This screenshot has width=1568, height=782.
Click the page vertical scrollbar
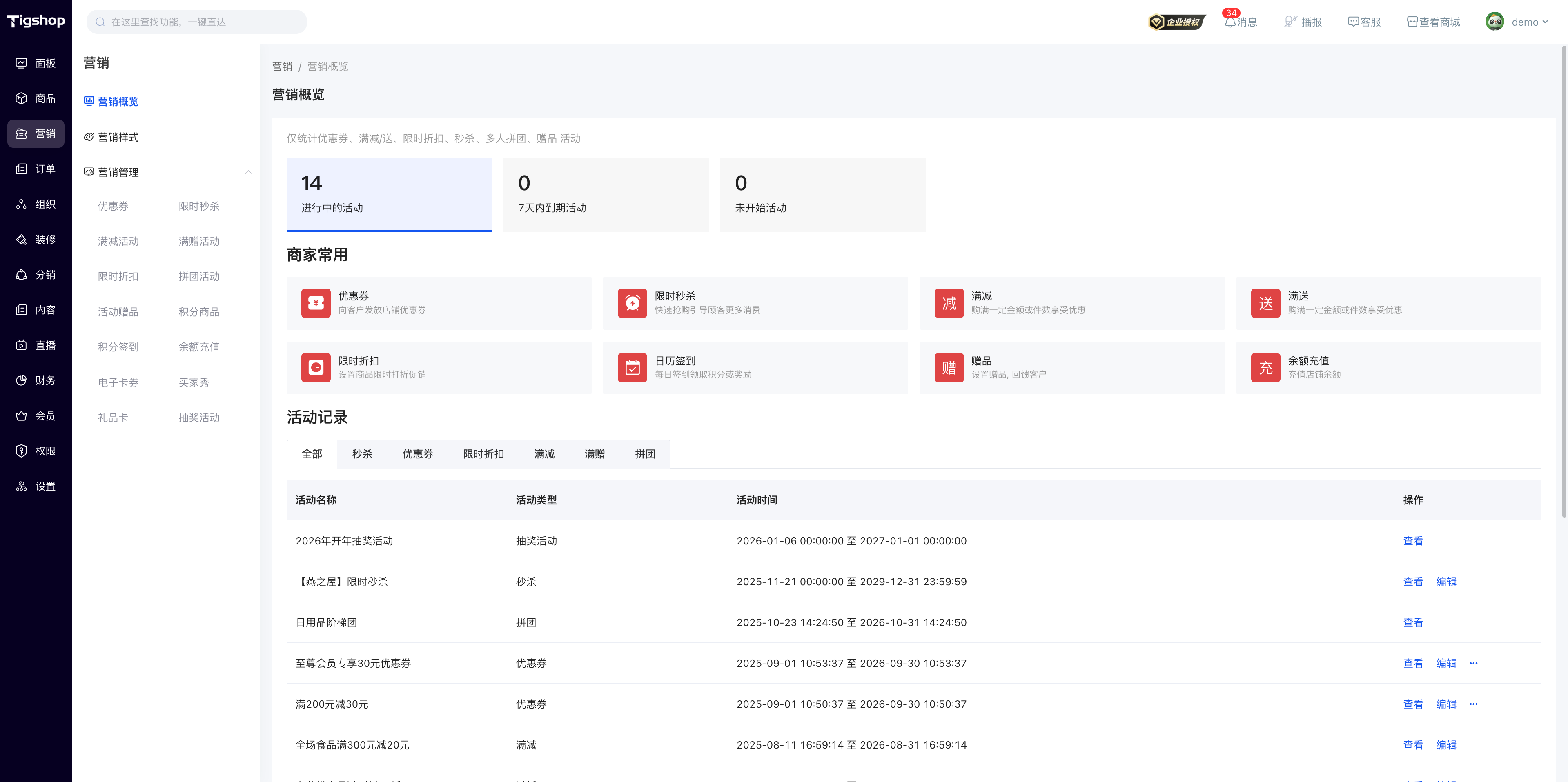pos(1564,282)
